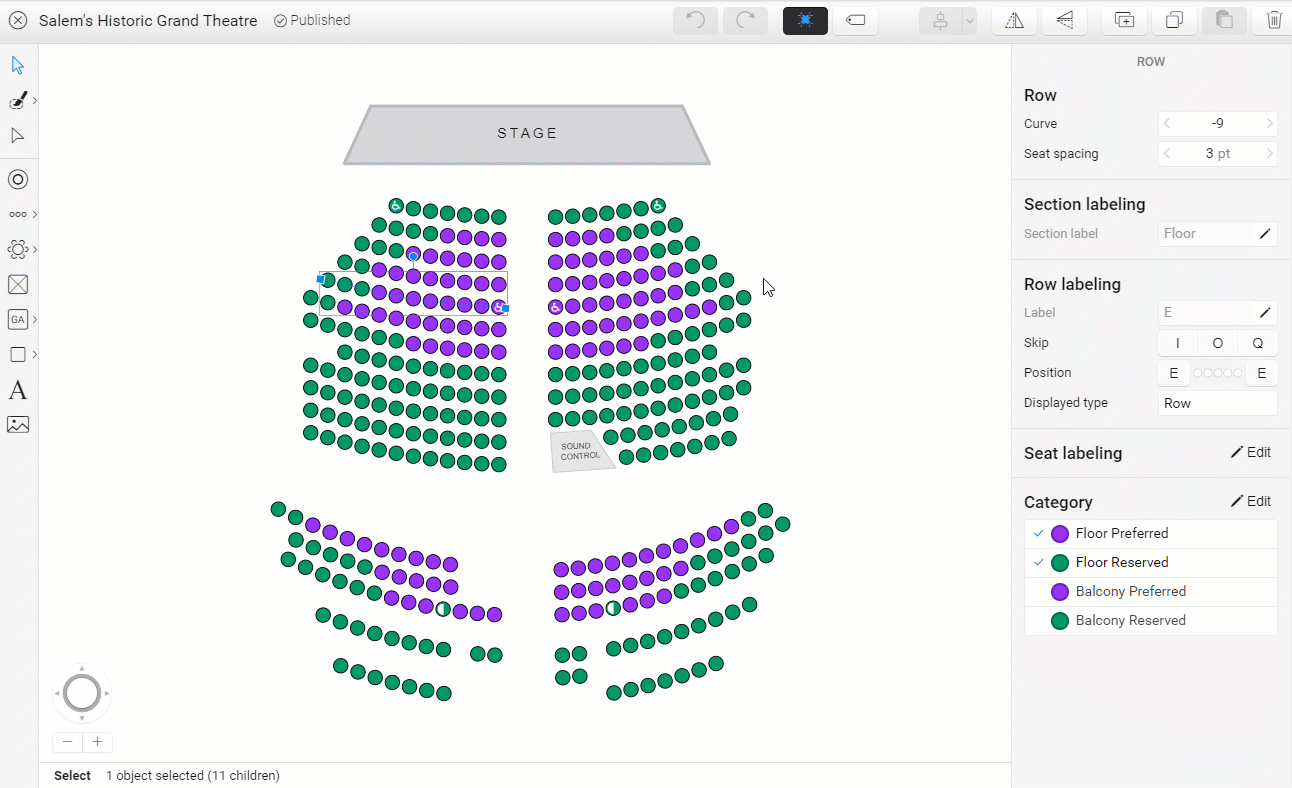Image resolution: width=1292 pixels, height=788 pixels.
Task: Pick the Row drawing tool
Action: coord(17,214)
